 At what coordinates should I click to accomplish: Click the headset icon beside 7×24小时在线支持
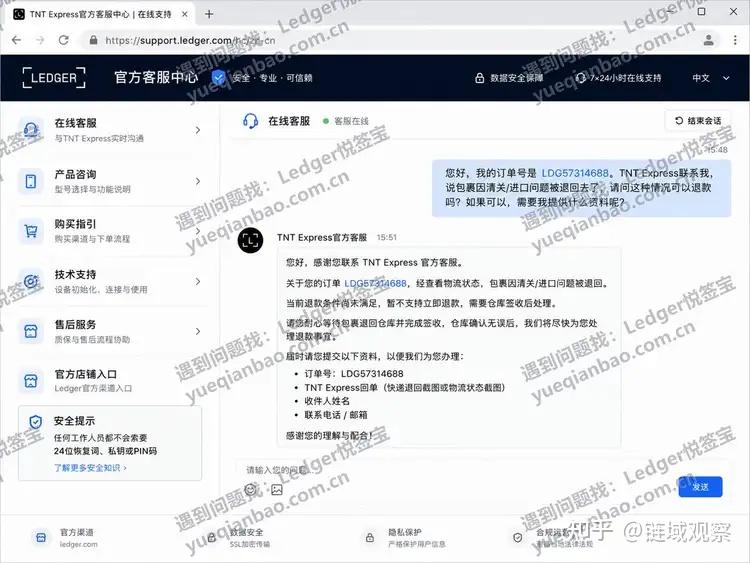tap(580, 78)
